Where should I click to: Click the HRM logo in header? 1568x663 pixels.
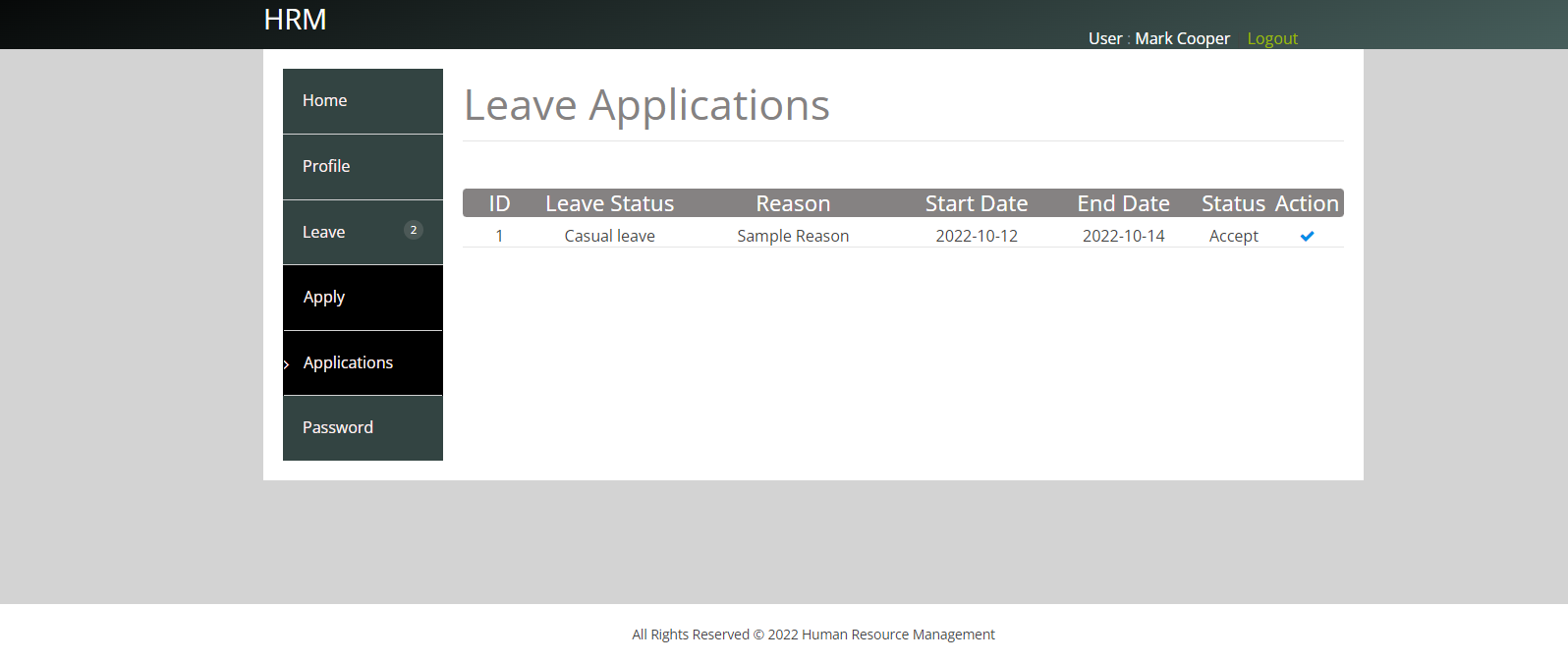coord(295,20)
